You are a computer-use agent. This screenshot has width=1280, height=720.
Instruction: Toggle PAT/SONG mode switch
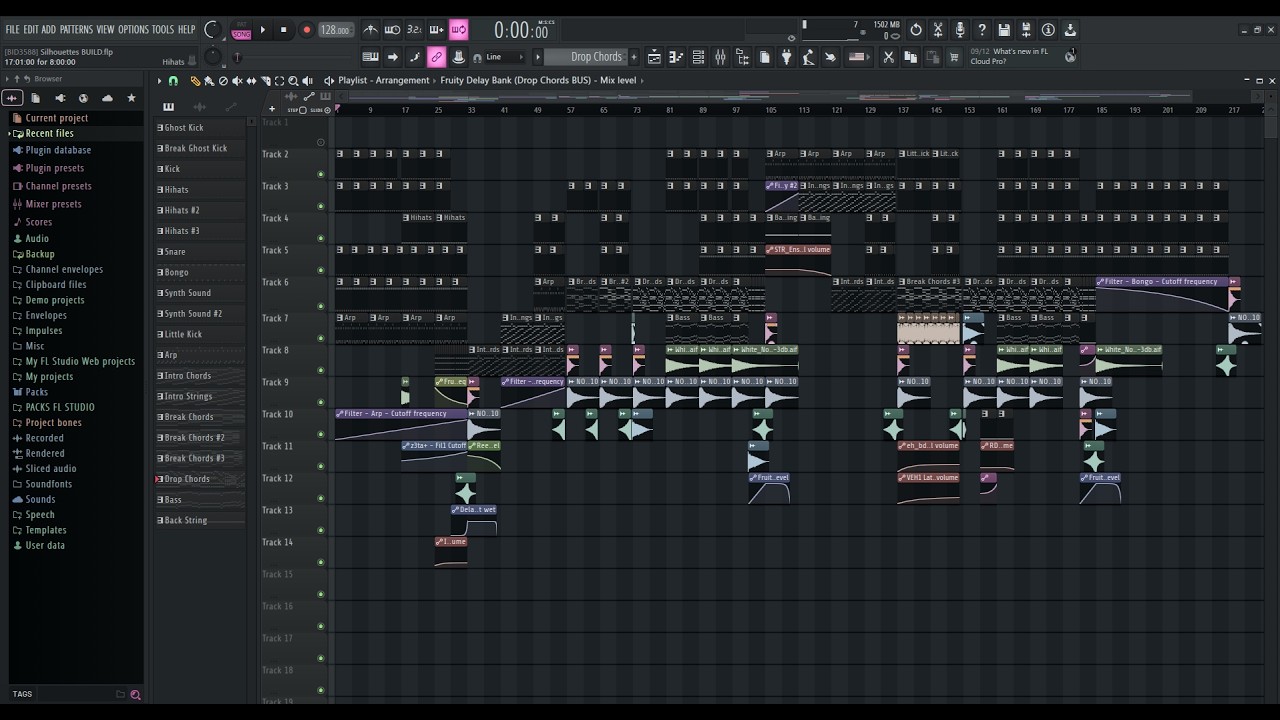coord(241,30)
